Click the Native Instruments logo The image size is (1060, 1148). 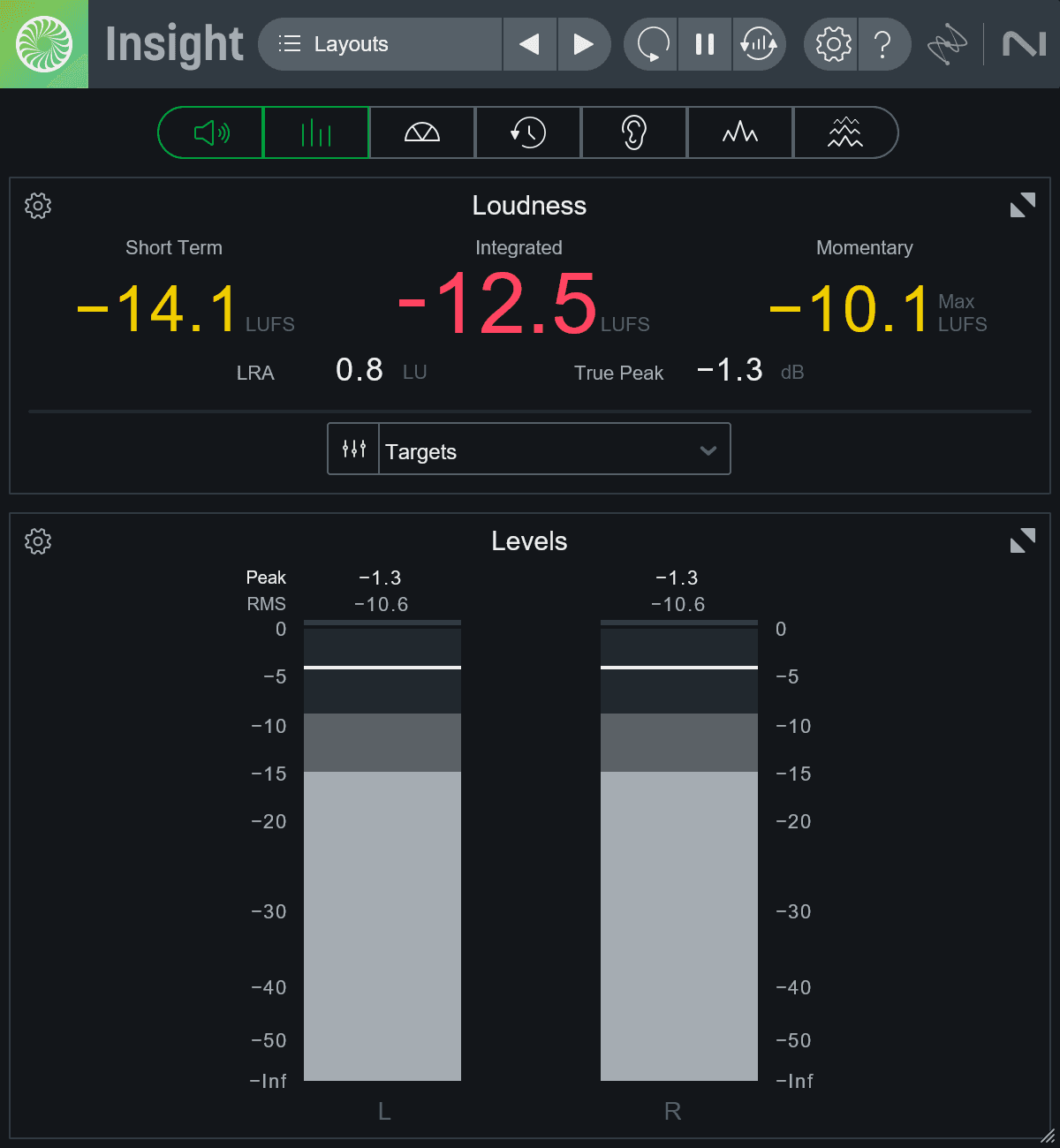pyautogui.click(x=1024, y=44)
